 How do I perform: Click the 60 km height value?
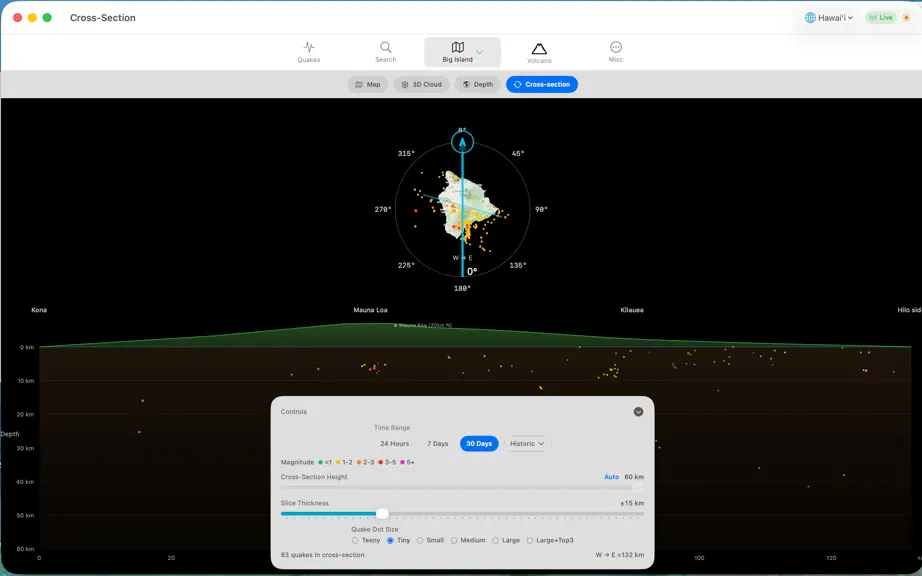click(x=634, y=477)
